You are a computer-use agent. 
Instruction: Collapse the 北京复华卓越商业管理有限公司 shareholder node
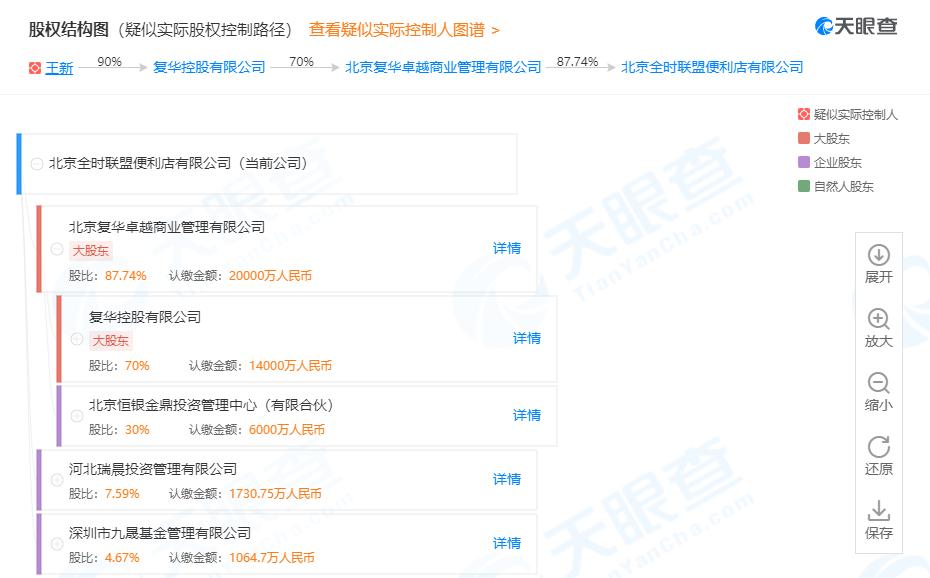coord(57,249)
